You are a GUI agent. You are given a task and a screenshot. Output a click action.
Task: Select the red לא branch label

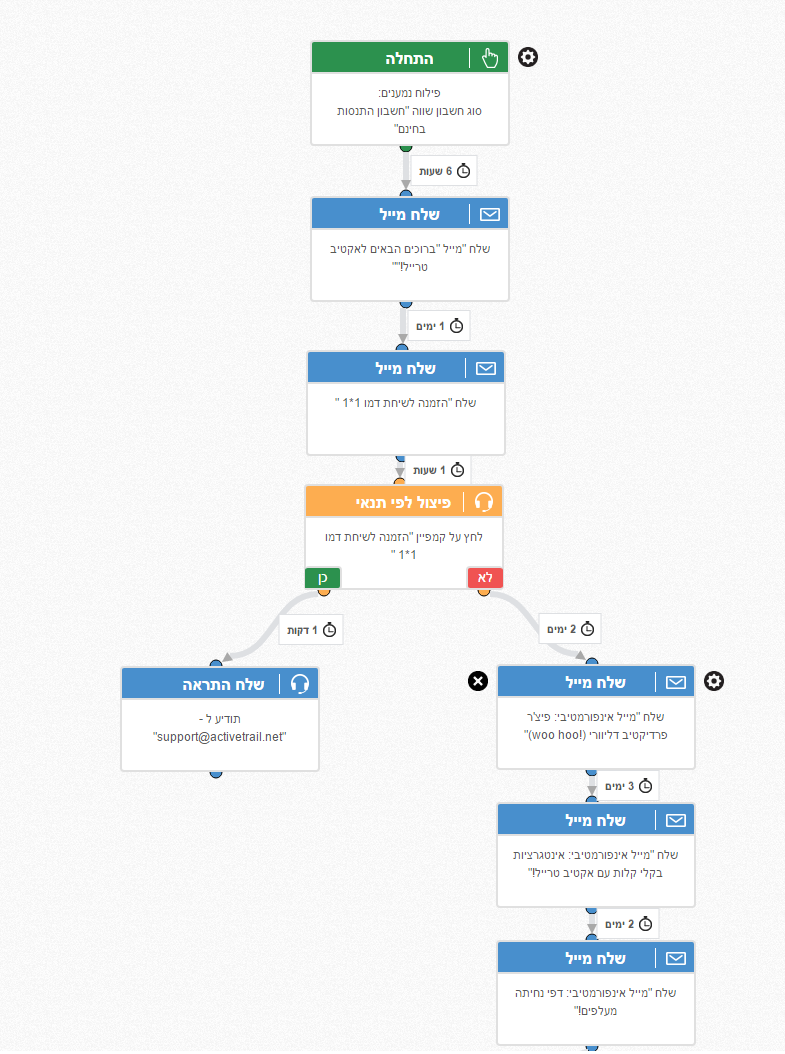pos(485,578)
